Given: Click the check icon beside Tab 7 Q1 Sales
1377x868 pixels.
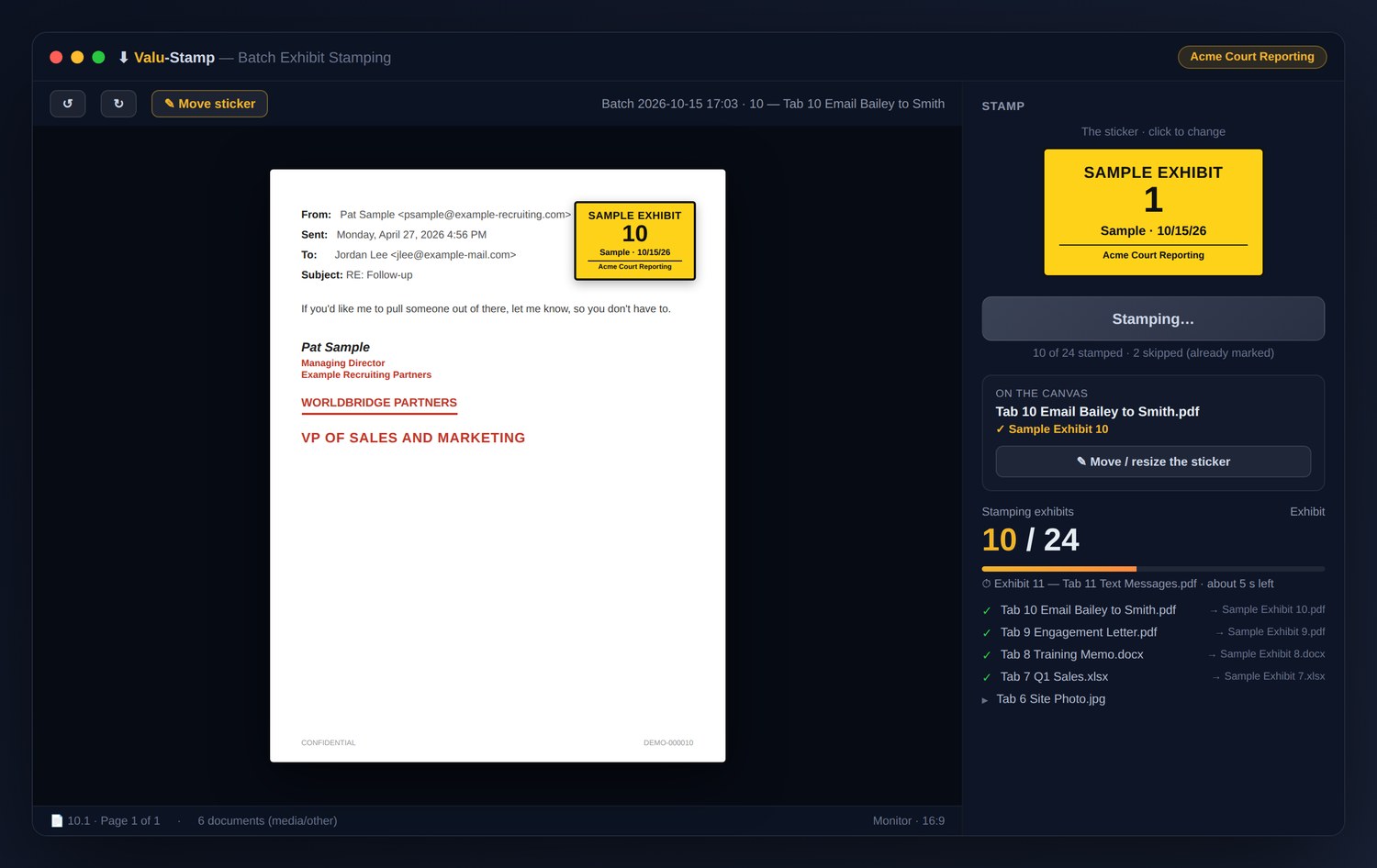Looking at the screenshot, I should point(987,677).
